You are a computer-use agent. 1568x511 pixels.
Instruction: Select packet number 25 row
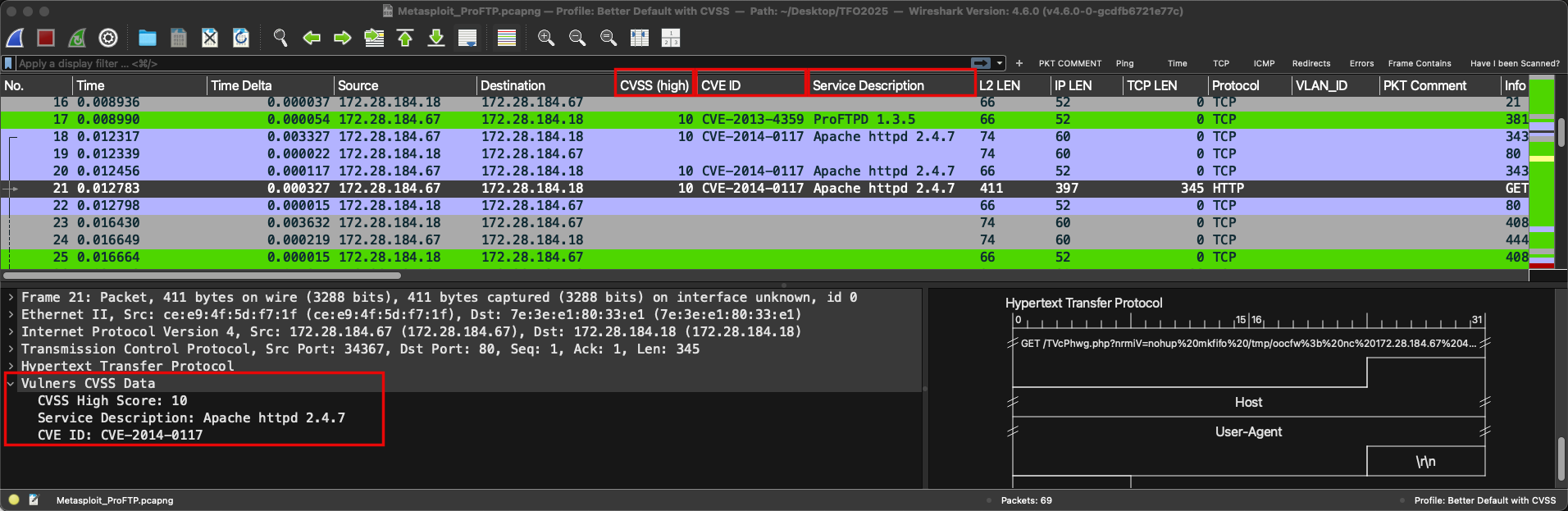764,257
